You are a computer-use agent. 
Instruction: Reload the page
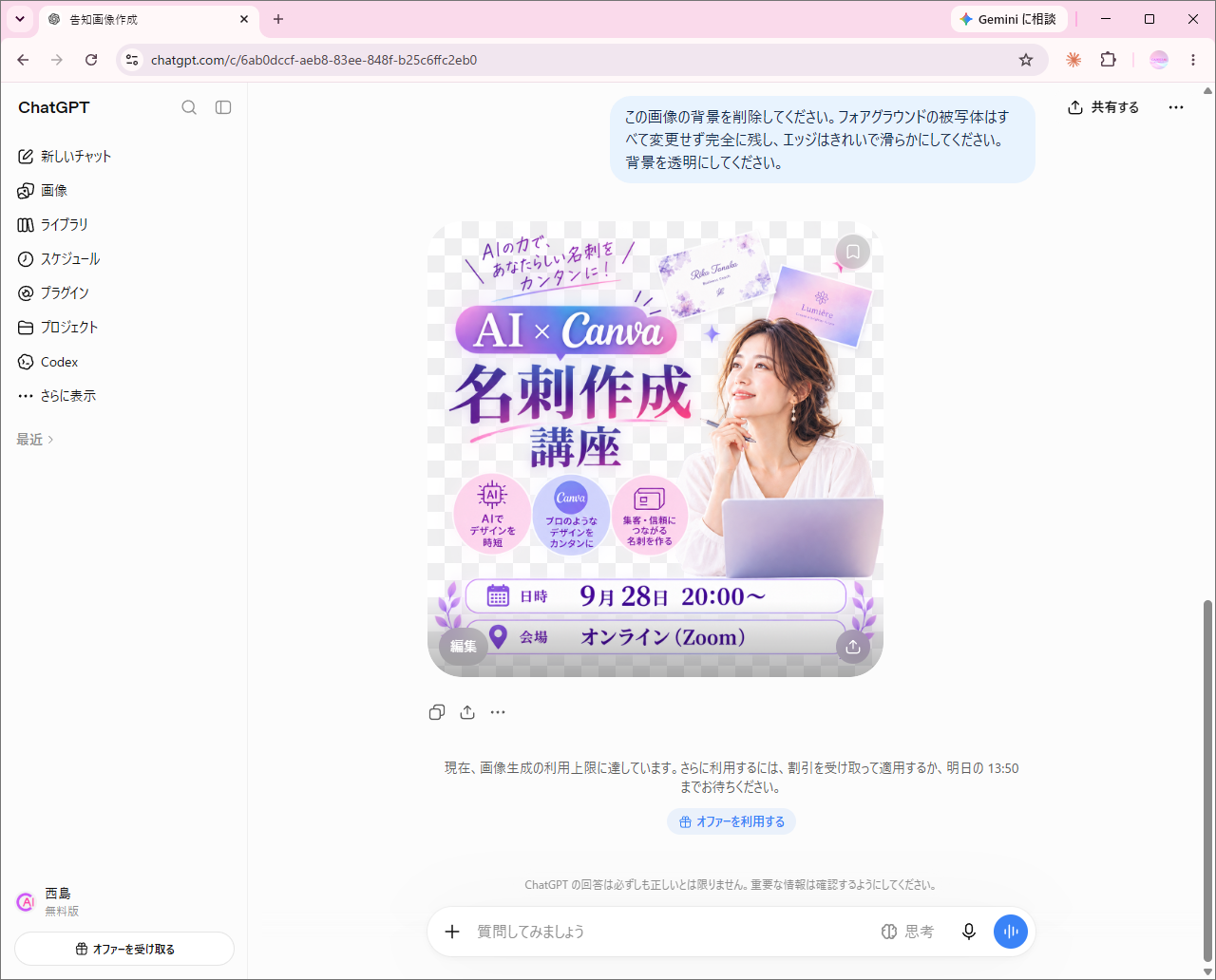click(91, 60)
